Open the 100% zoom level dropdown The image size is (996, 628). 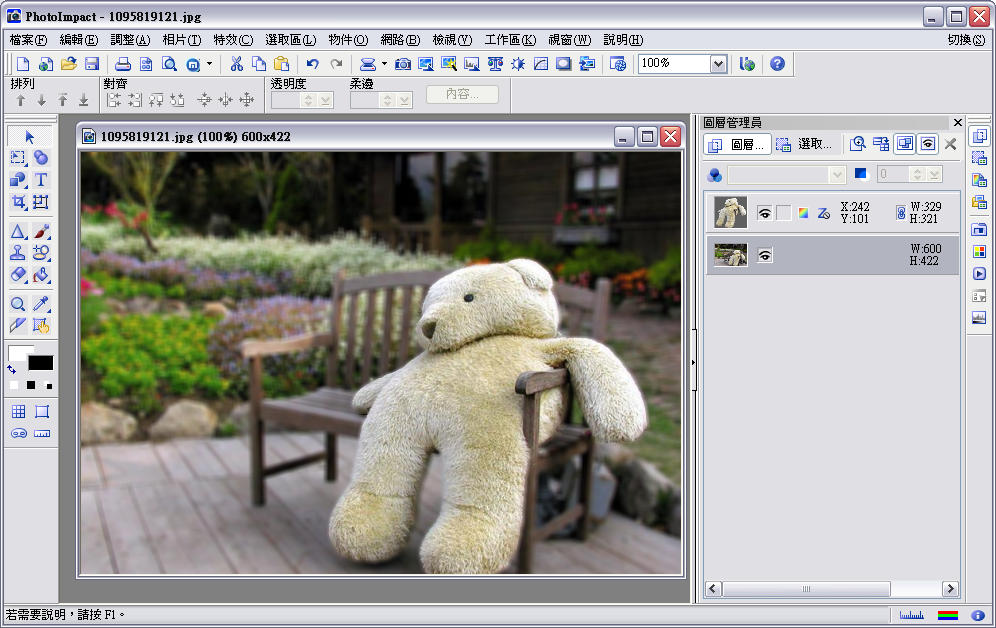coord(717,64)
